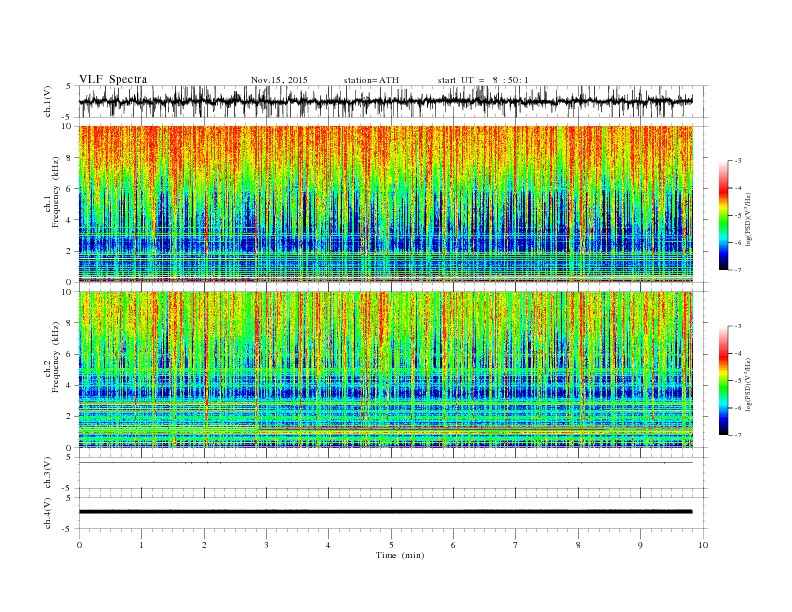Click the time axis tick label "4"
Viewport: 792px width, 612px height.
coord(328,545)
